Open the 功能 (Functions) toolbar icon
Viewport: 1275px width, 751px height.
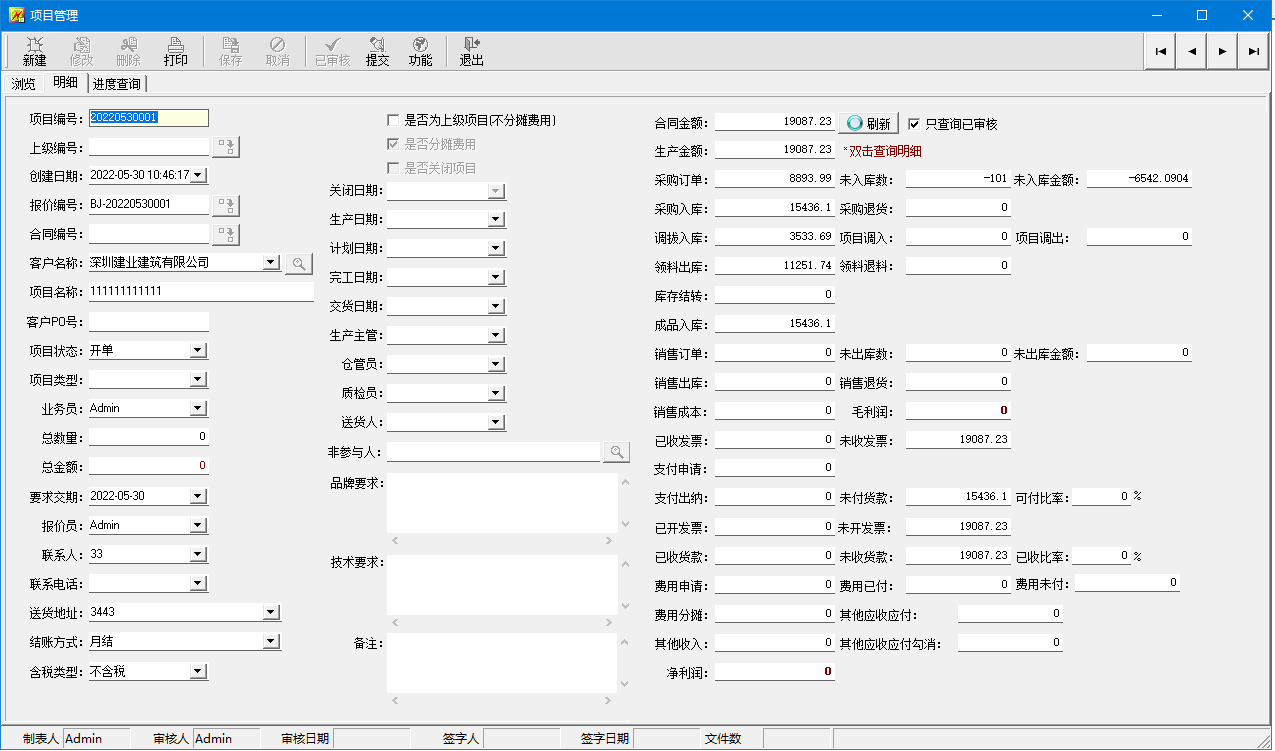pyautogui.click(x=421, y=51)
